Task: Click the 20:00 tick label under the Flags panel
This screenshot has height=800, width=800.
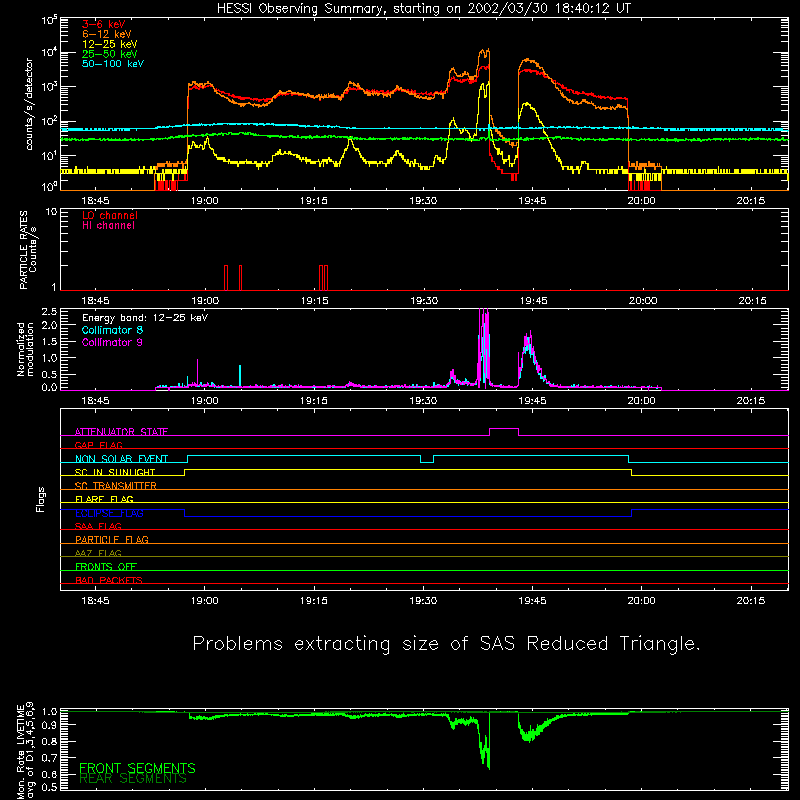Action: pos(641,601)
